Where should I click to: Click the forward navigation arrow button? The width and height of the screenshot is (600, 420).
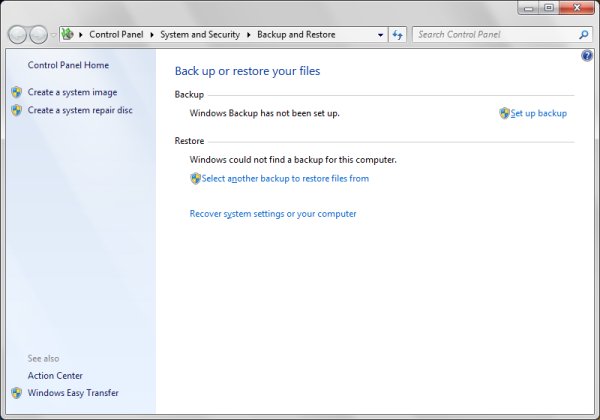[x=39, y=35]
